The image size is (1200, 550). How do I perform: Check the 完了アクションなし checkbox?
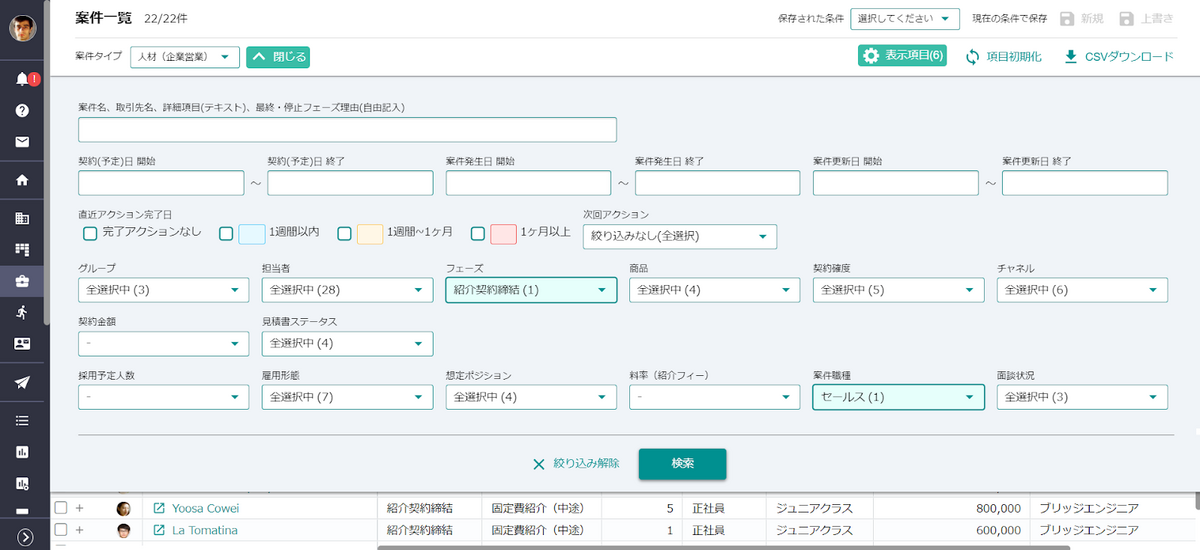click(x=90, y=234)
